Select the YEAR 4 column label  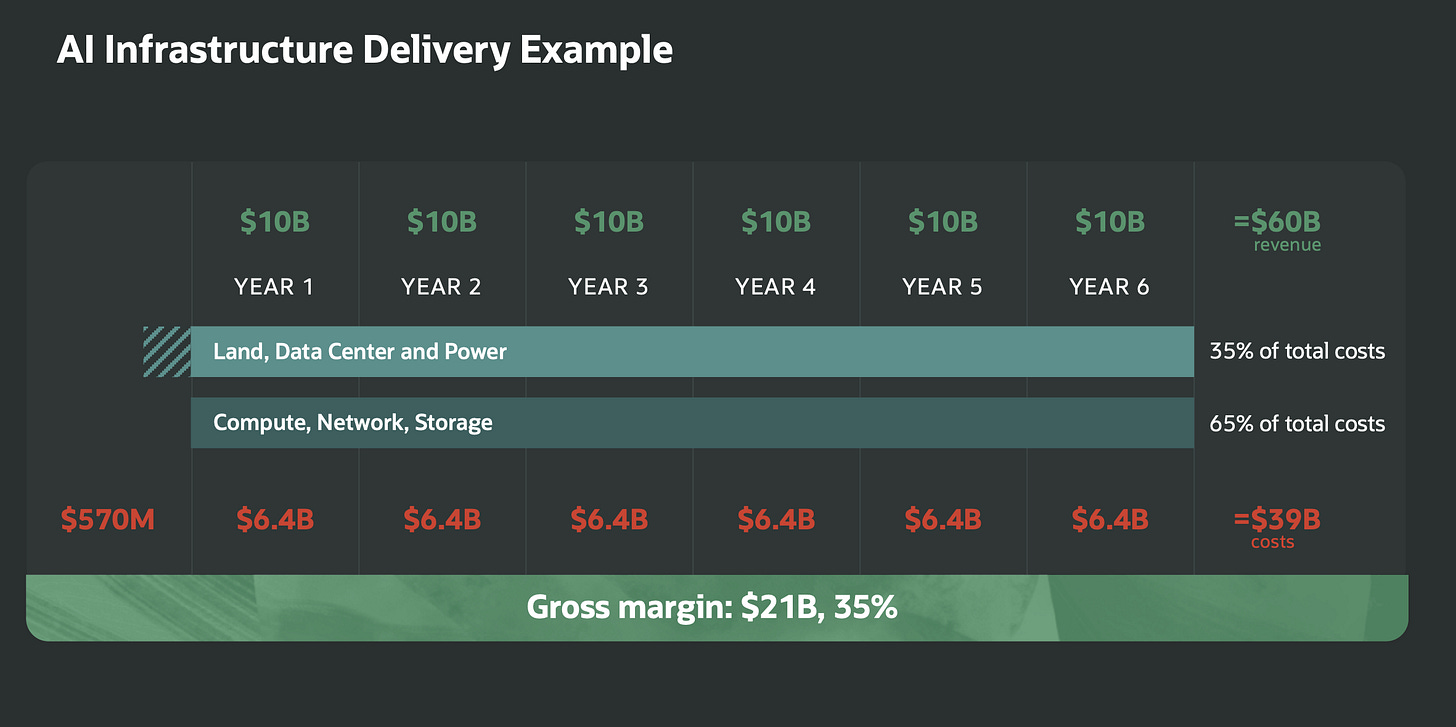coord(775,287)
